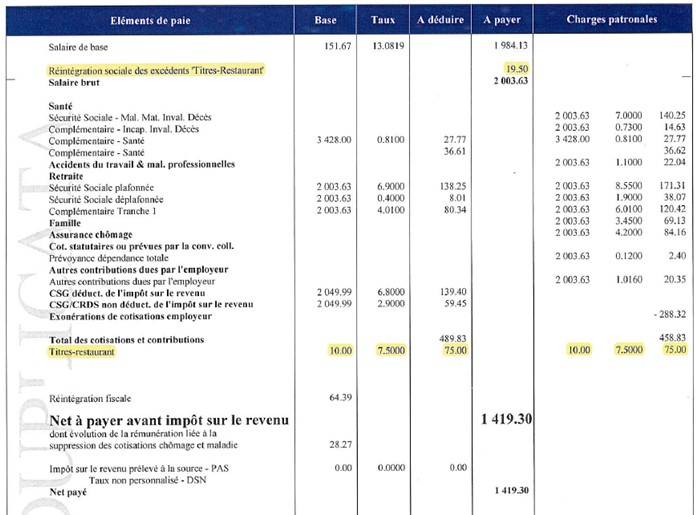Select the value 28.27
This screenshot has width=696, height=515.
(x=340, y=444)
